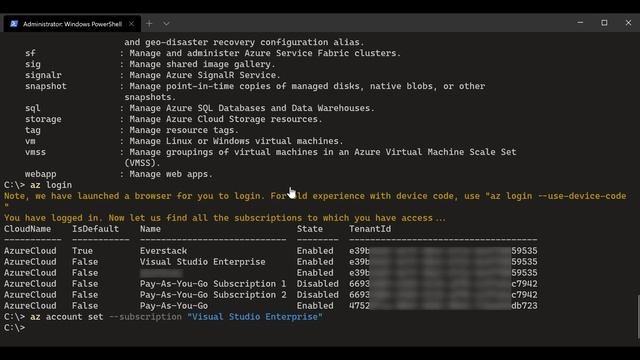Click the terminal scrollbar thumb

[638, 317]
